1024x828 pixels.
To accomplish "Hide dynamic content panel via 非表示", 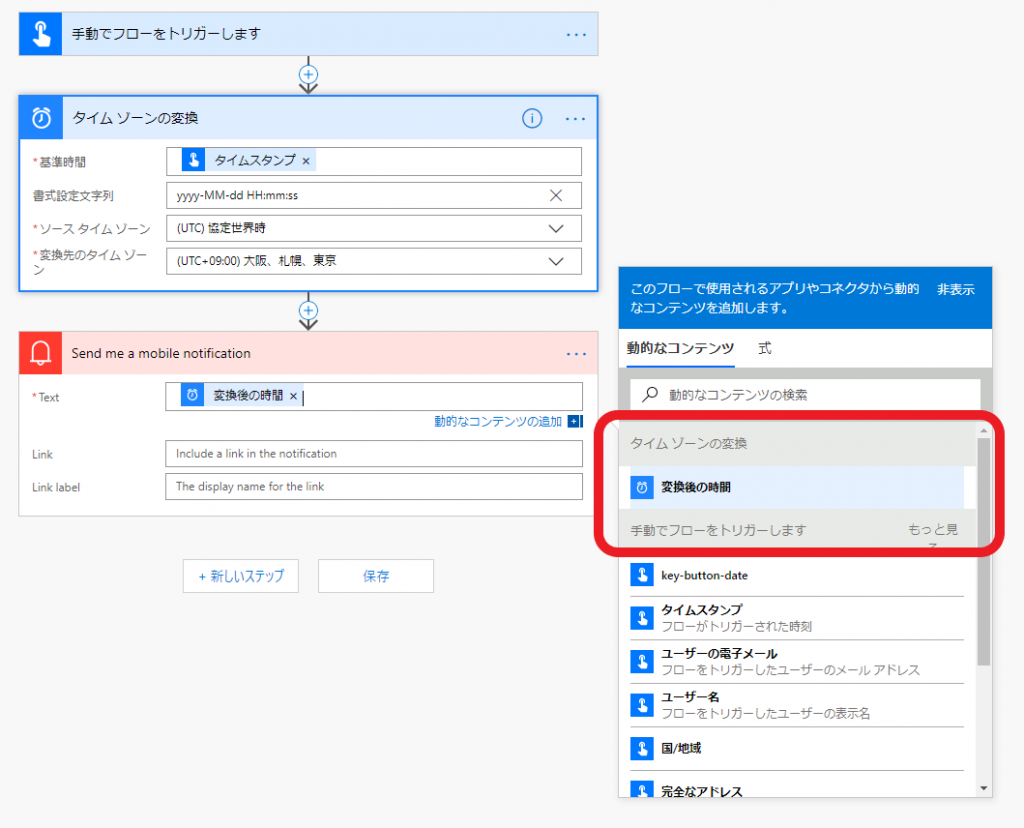I will (955, 289).
